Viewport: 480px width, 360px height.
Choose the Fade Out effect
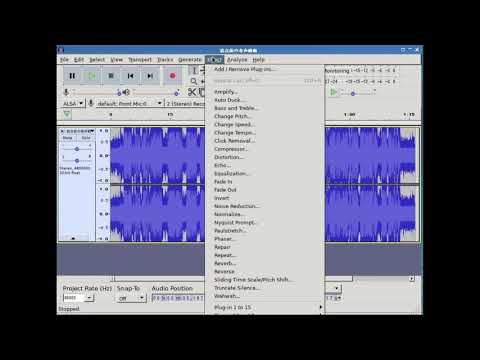point(265,190)
